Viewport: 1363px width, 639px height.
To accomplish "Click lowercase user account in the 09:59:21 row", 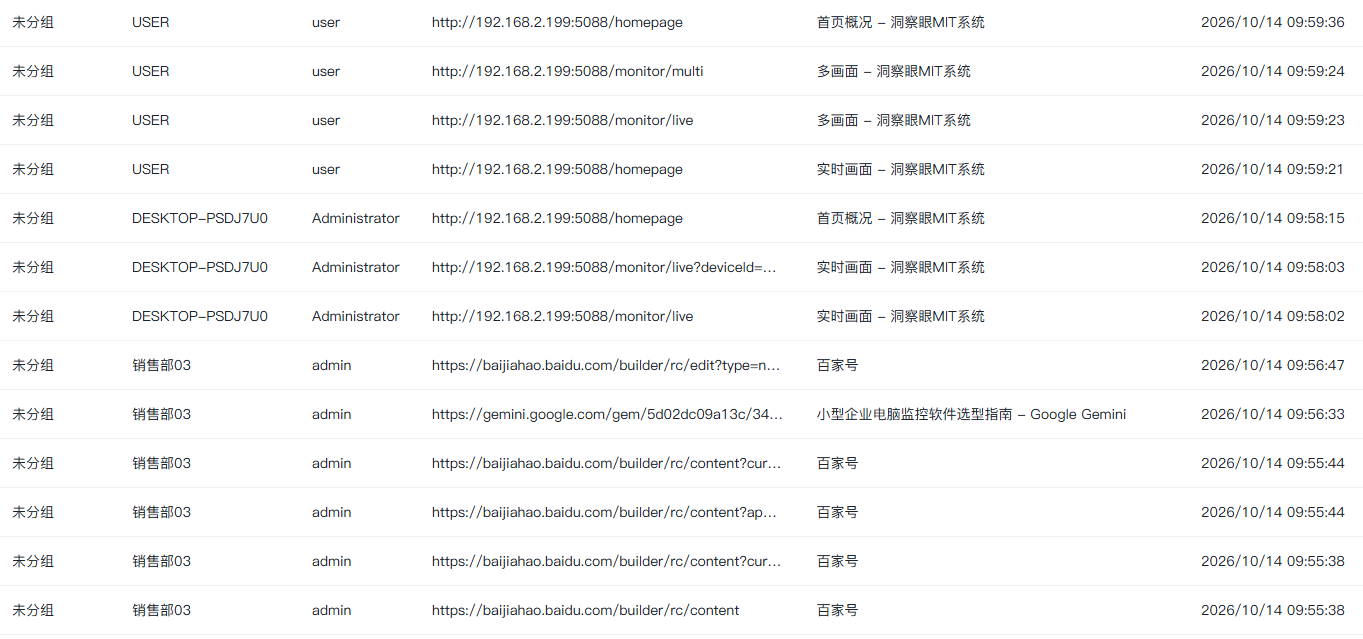I will [x=326, y=169].
